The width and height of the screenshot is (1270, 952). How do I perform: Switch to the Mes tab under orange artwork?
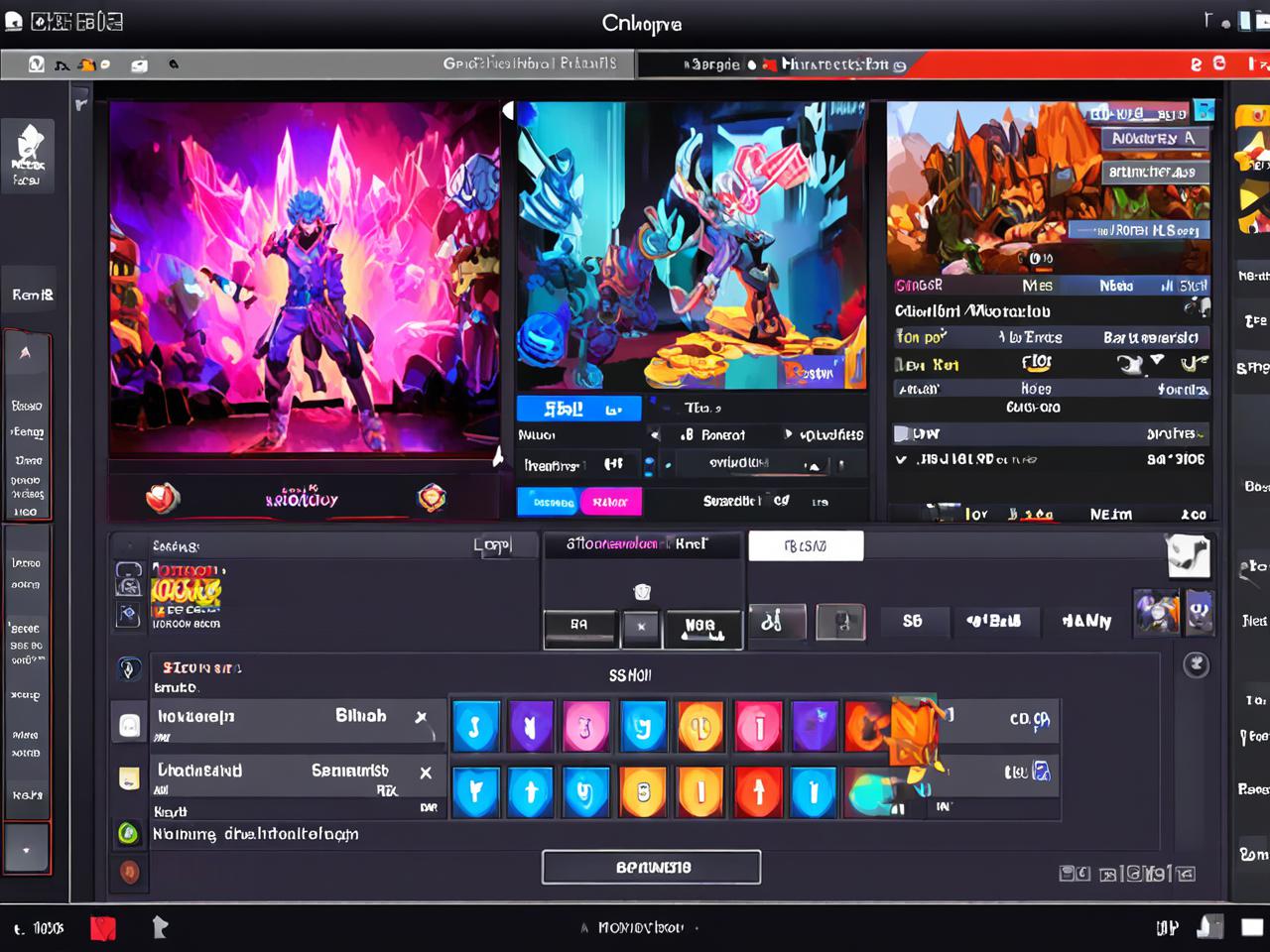[x=1038, y=286]
